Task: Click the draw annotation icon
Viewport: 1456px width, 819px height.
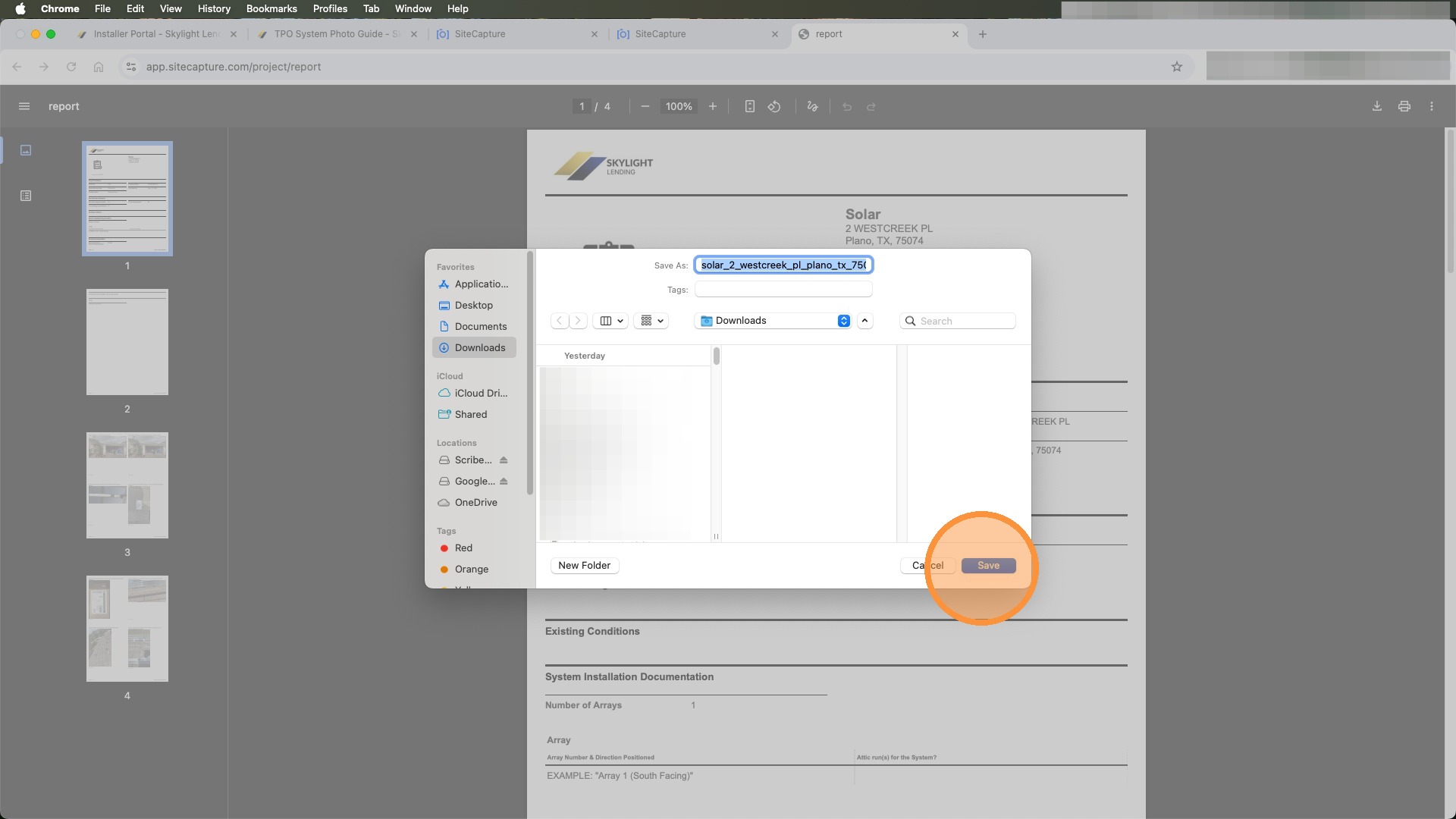Action: point(812,106)
